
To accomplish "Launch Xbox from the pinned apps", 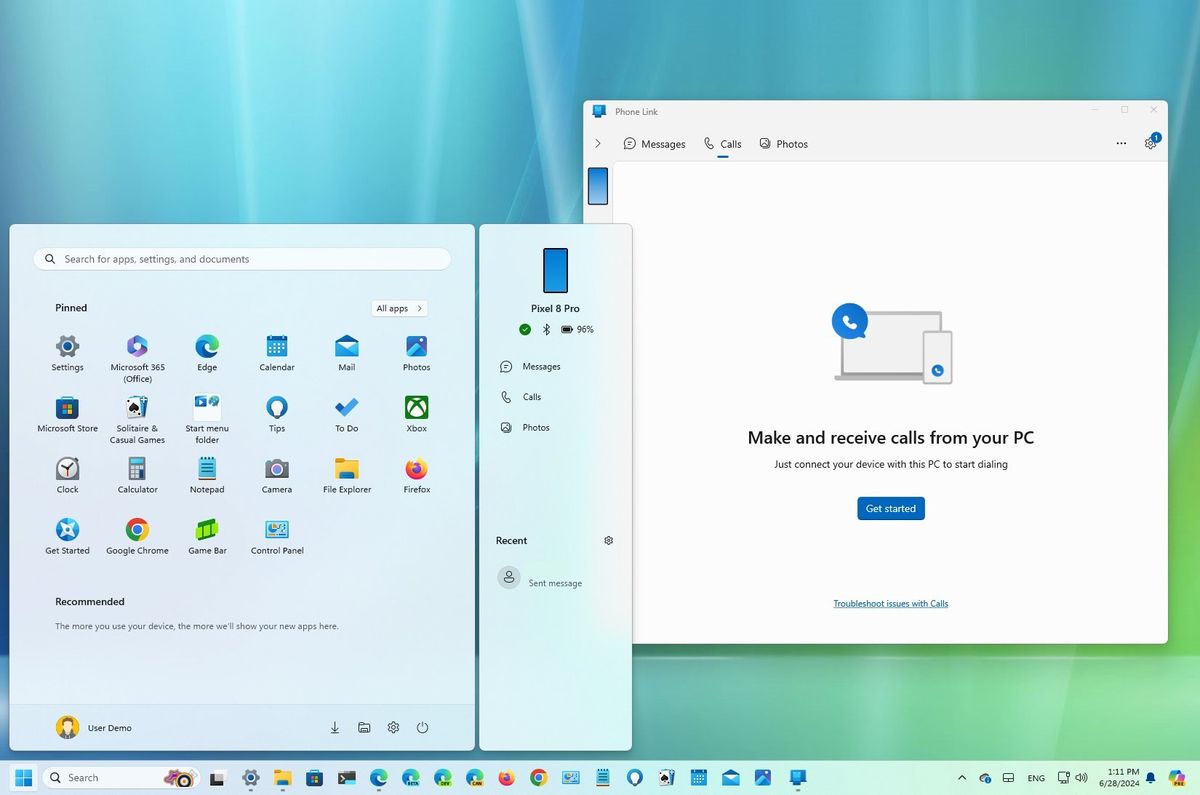I will (x=415, y=410).
